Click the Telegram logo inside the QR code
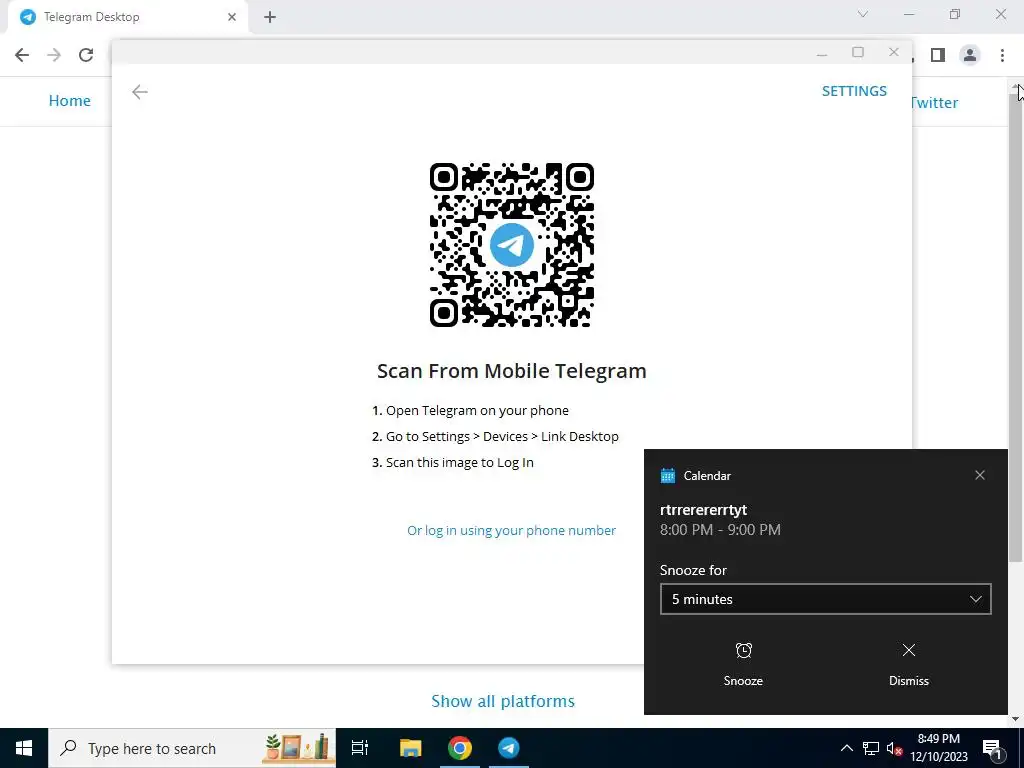Viewport: 1024px width, 768px height. coord(511,245)
